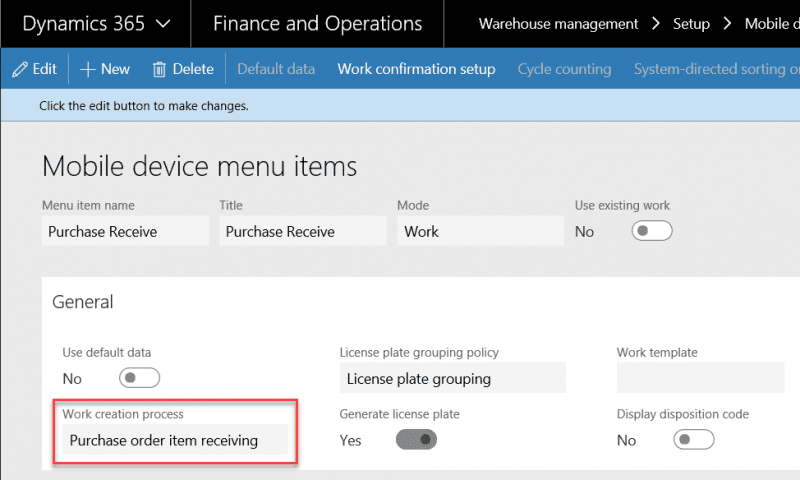The width and height of the screenshot is (800, 480).
Task: Collapse the General section header
Action: (x=83, y=302)
